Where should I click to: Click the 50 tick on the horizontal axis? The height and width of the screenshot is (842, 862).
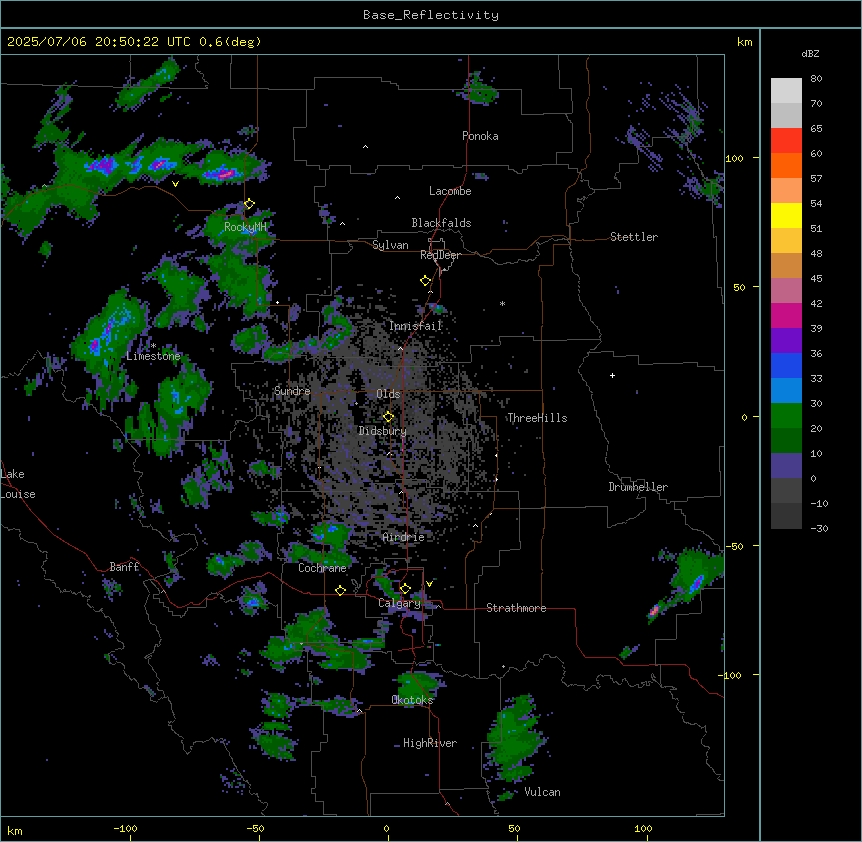[x=514, y=828]
